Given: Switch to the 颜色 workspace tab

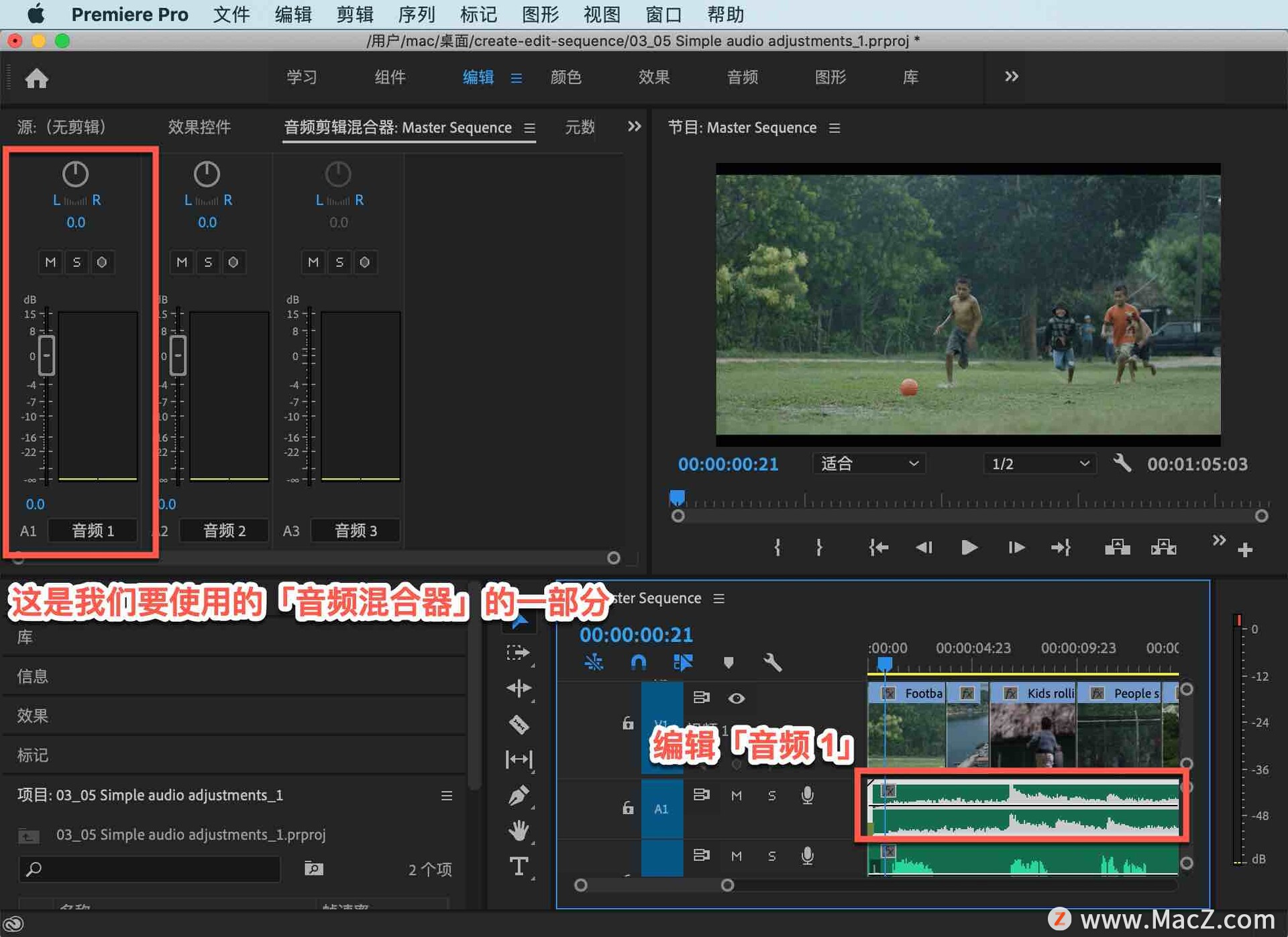Looking at the screenshot, I should click(x=566, y=77).
